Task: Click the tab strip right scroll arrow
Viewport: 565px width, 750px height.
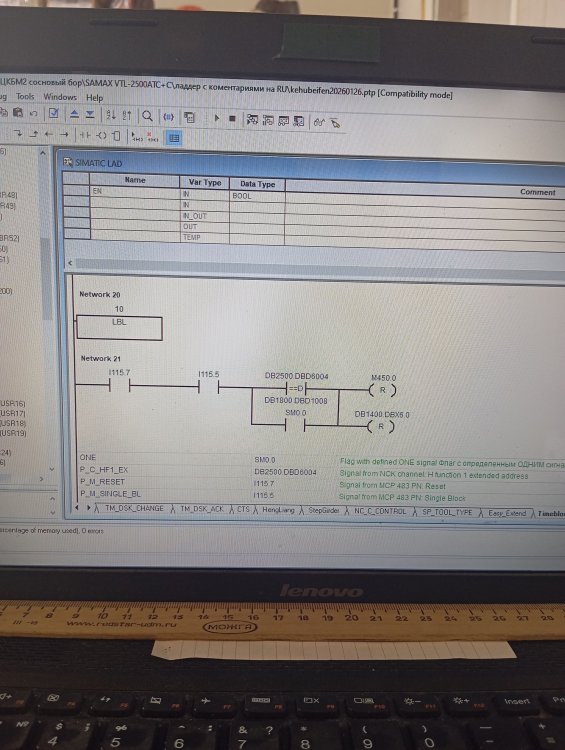Action: (89, 507)
